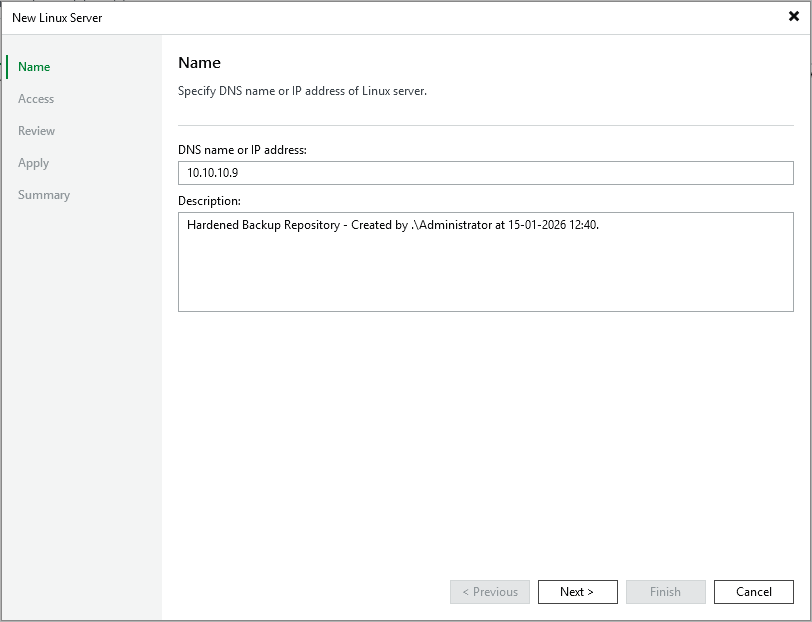Image resolution: width=812 pixels, height=622 pixels.
Task: Cancel the new server wizard
Action: point(753,592)
